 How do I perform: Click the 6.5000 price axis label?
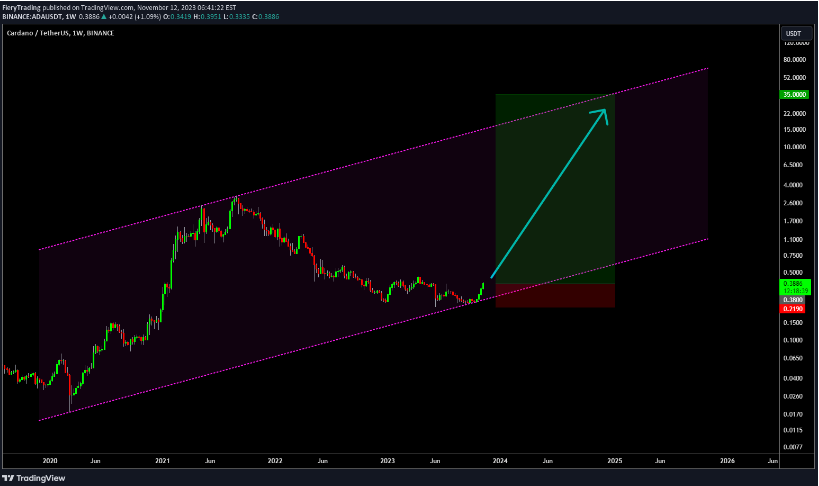point(793,165)
